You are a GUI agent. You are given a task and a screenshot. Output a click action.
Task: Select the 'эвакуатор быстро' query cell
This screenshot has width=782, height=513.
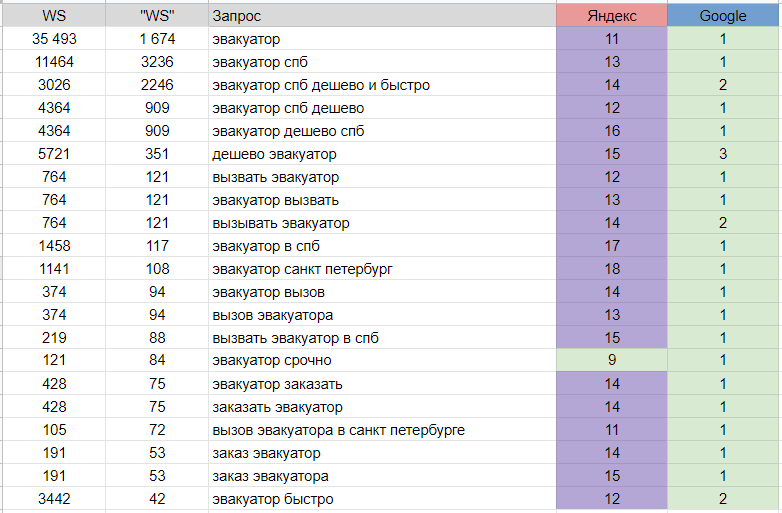pos(382,499)
